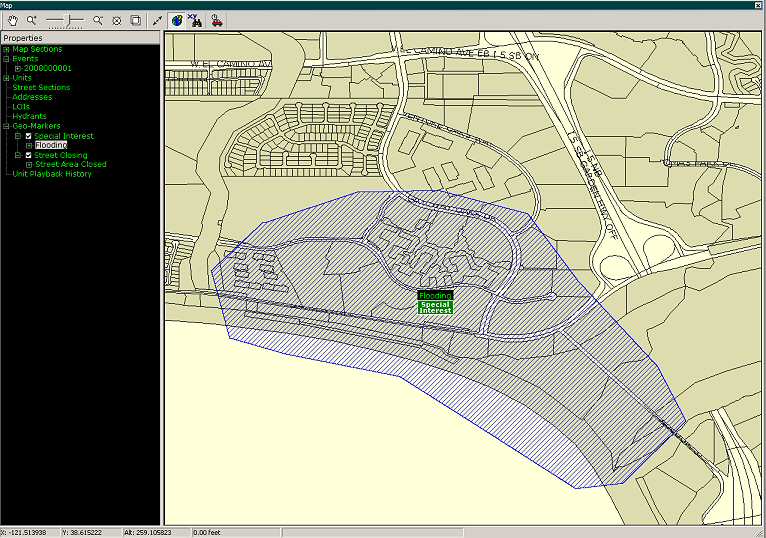
Task: Select Street Area Closed tree item
Action: 70,165
